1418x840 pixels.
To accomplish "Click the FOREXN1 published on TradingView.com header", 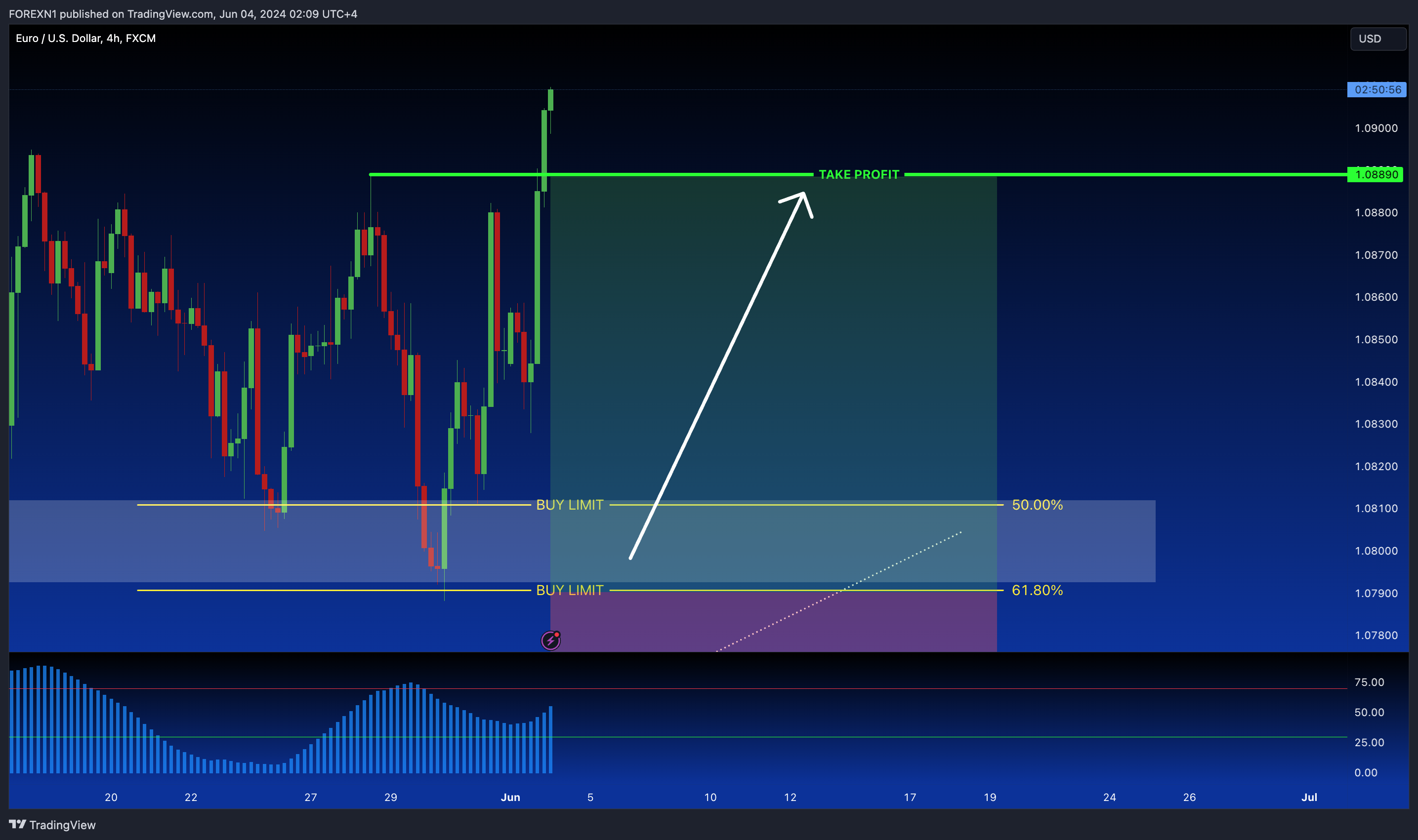I will pyautogui.click(x=183, y=14).
